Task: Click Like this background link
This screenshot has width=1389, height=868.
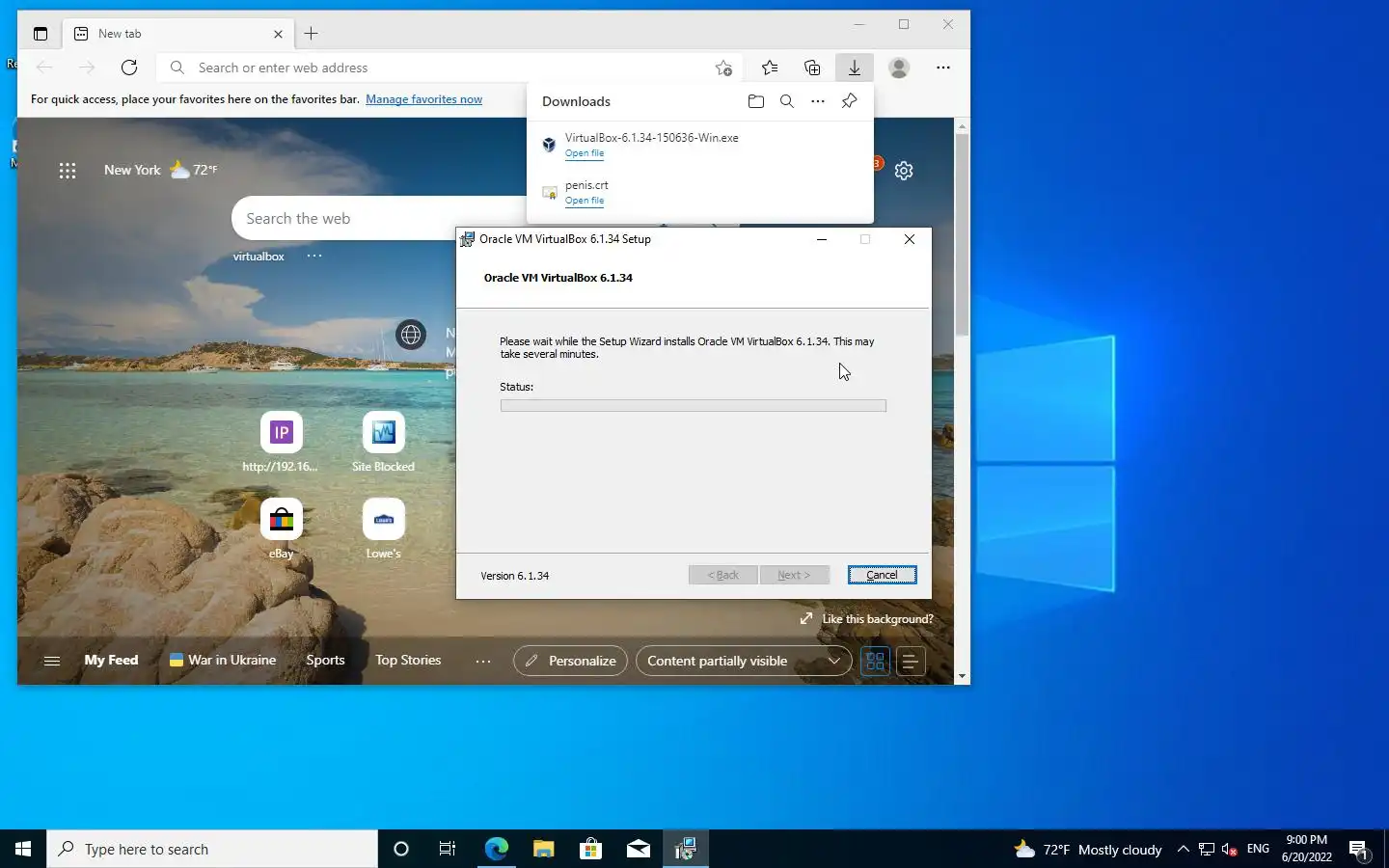Action: 867,618
